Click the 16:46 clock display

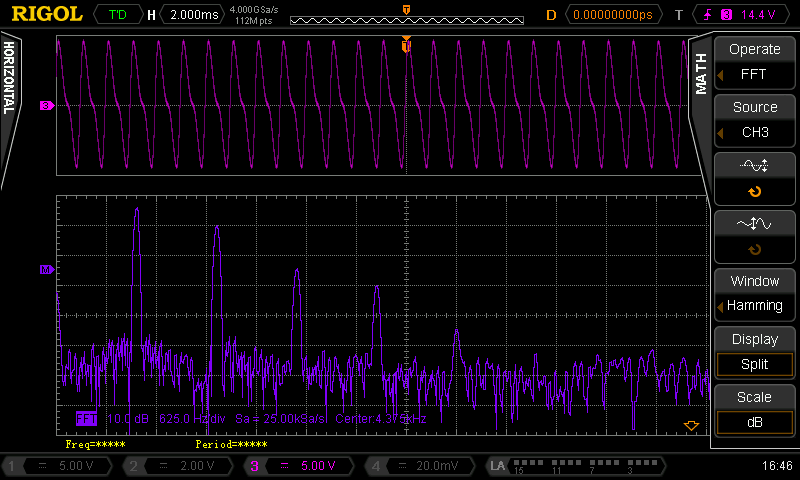click(x=777, y=466)
